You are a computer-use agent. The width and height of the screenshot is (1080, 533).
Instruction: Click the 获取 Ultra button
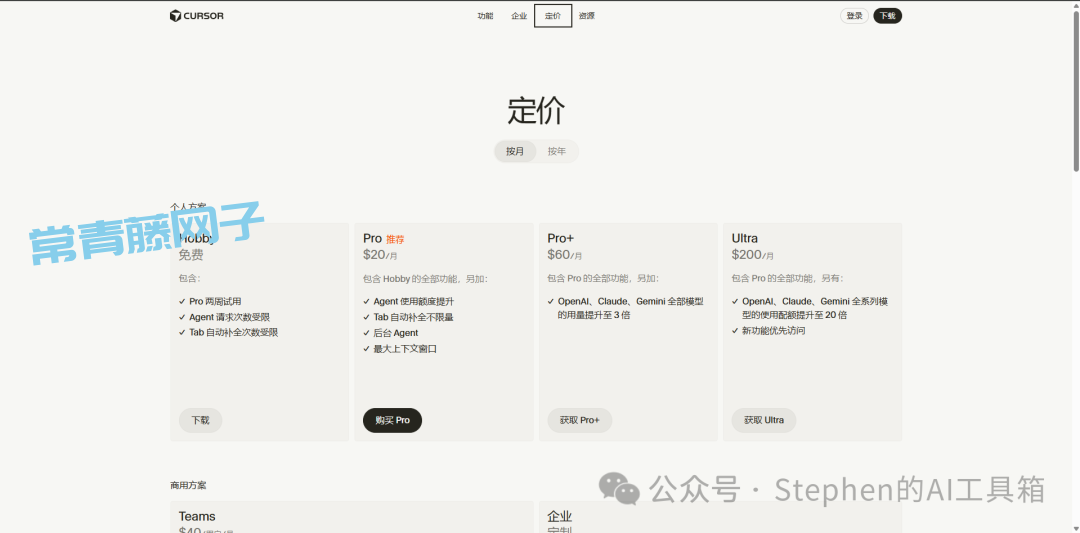763,421
